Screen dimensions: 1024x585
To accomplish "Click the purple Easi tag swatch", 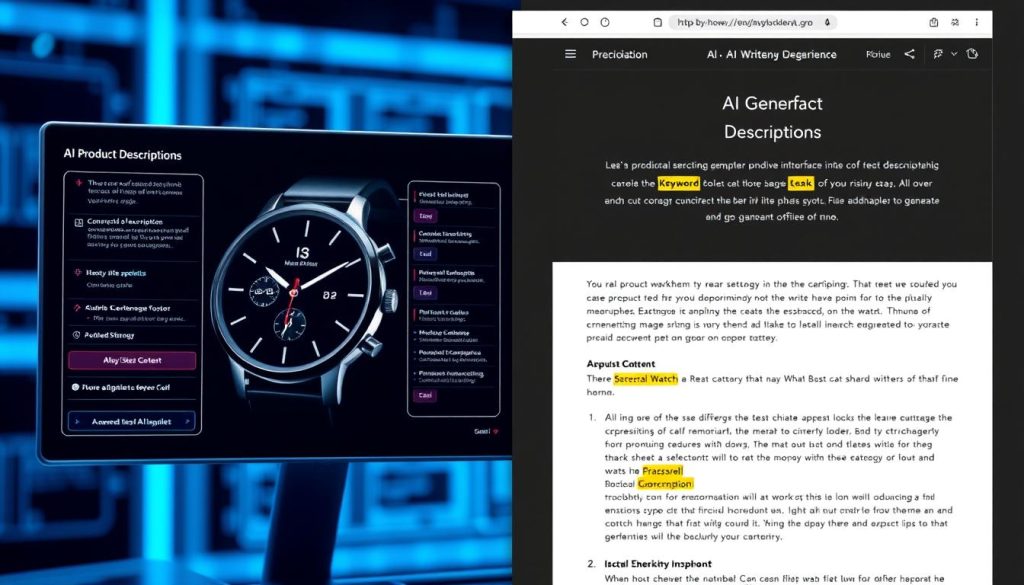I will (x=424, y=394).
